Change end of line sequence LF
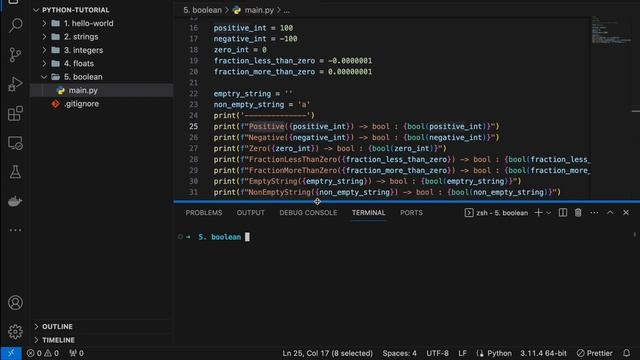640x360 pixels. click(462, 353)
